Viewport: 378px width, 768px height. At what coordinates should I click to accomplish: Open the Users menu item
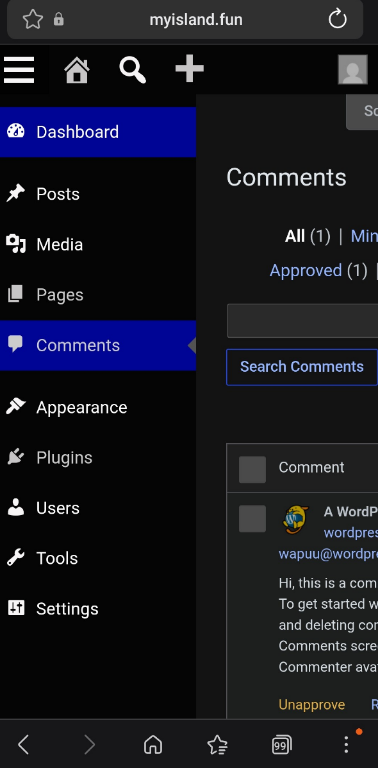(x=98, y=508)
